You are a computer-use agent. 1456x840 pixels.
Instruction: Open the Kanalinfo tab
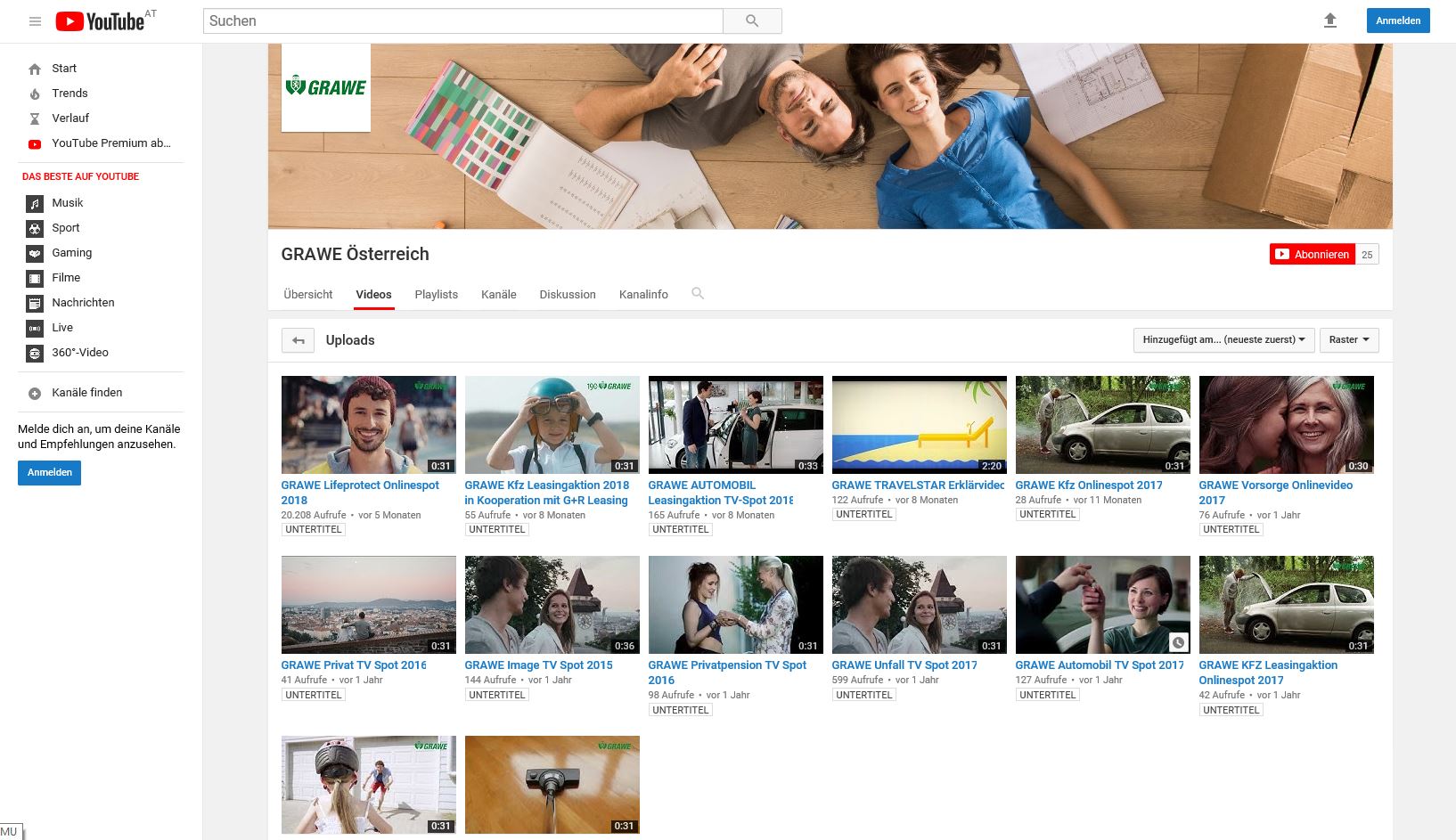tap(643, 295)
